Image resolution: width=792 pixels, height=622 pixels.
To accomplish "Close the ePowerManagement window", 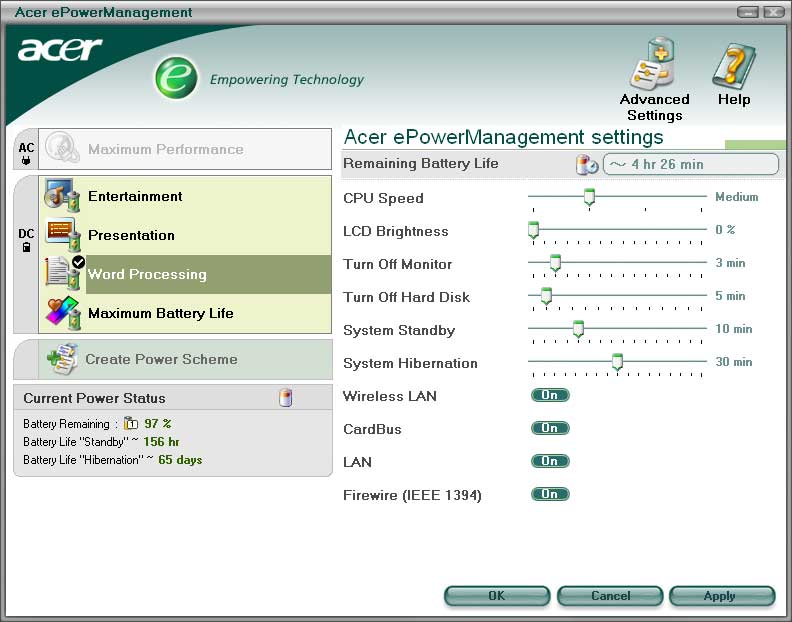I will pos(773,12).
